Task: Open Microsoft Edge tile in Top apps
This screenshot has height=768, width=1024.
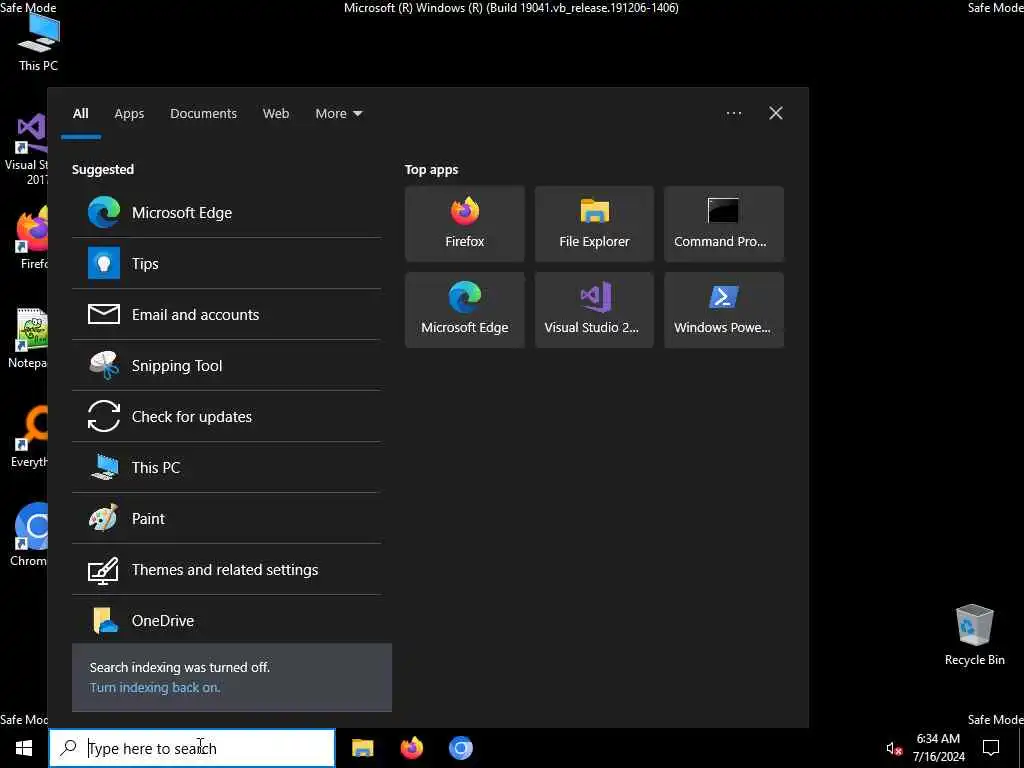Action: point(464,310)
